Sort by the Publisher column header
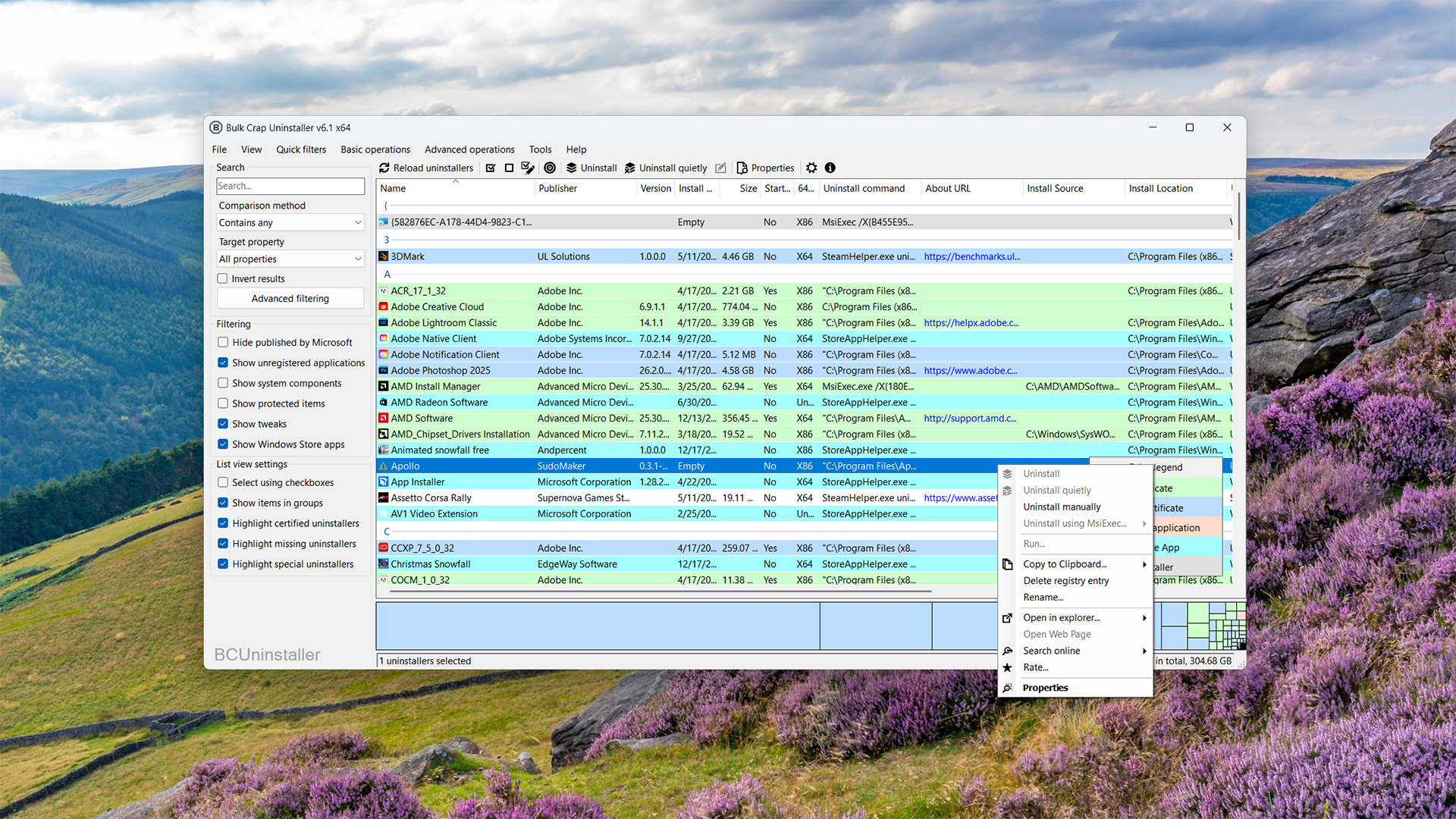Image resolution: width=1456 pixels, height=819 pixels. 585,188
